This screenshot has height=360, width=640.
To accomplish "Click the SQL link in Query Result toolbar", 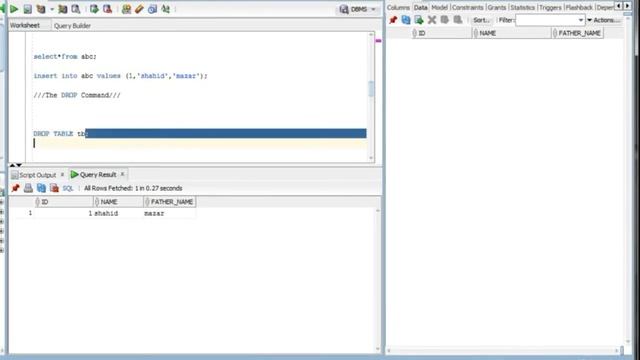I will [x=68, y=189].
